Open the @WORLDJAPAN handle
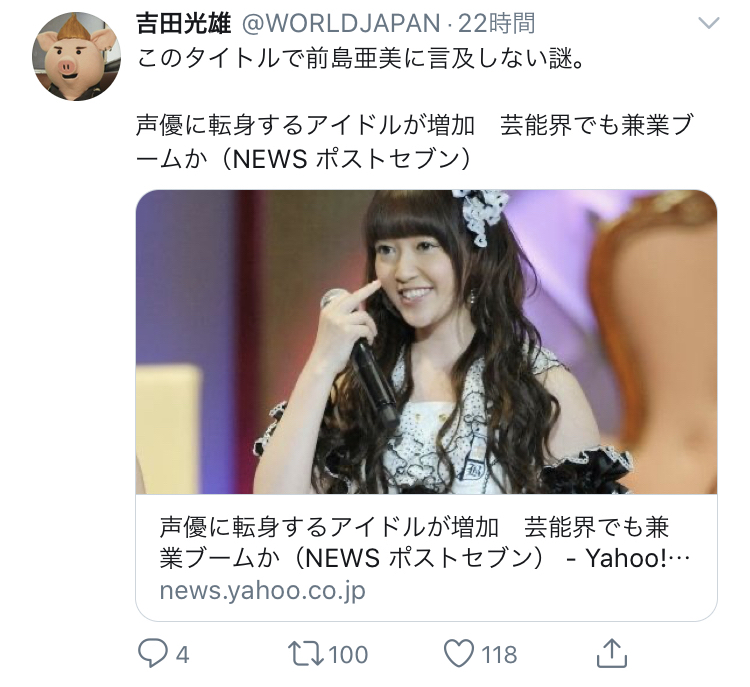The height and width of the screenshot is (687, 750). tap(341, 23)
